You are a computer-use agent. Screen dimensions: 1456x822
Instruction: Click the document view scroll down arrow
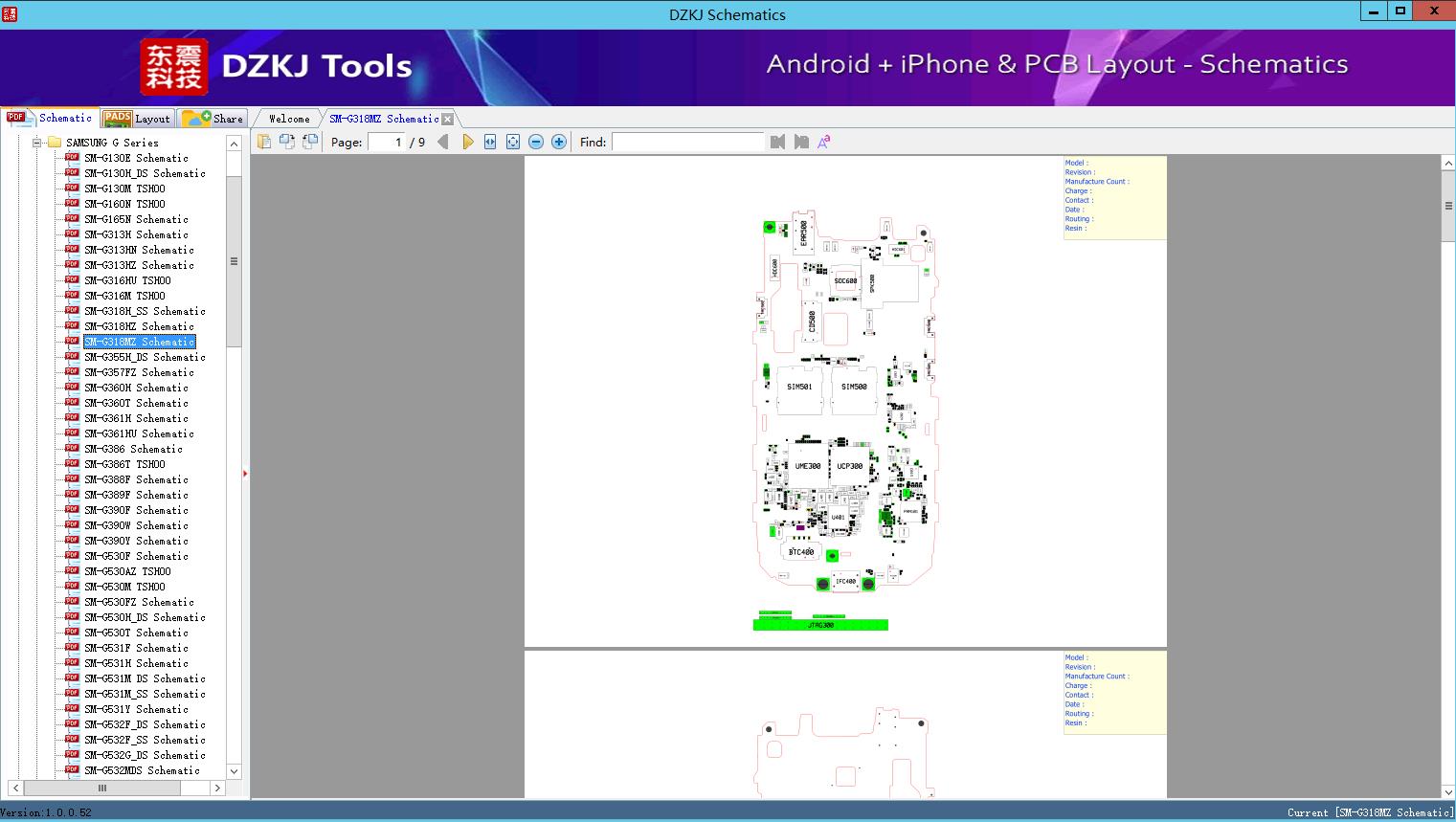[1448, 790]
